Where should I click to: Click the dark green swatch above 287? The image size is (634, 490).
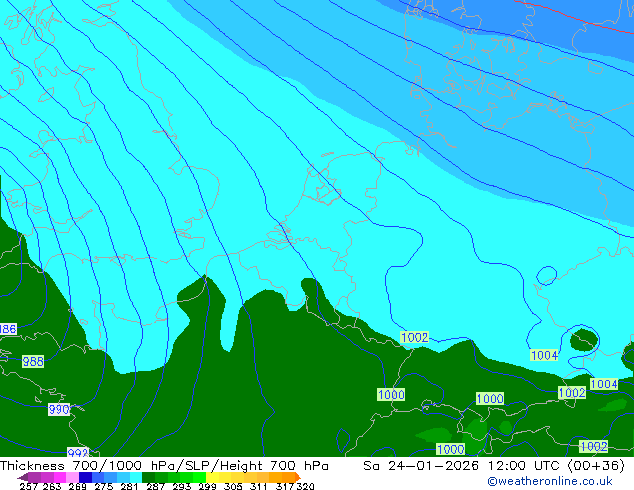click(148, 477)
